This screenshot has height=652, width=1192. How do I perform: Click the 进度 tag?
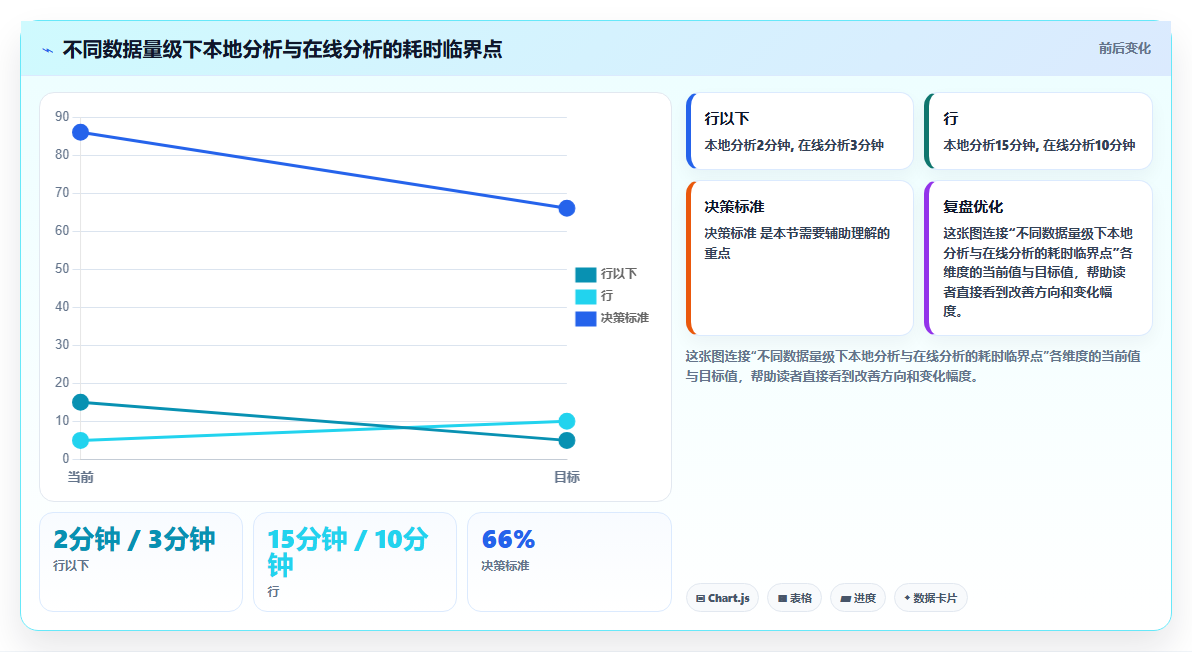click(x=858, y=598)
